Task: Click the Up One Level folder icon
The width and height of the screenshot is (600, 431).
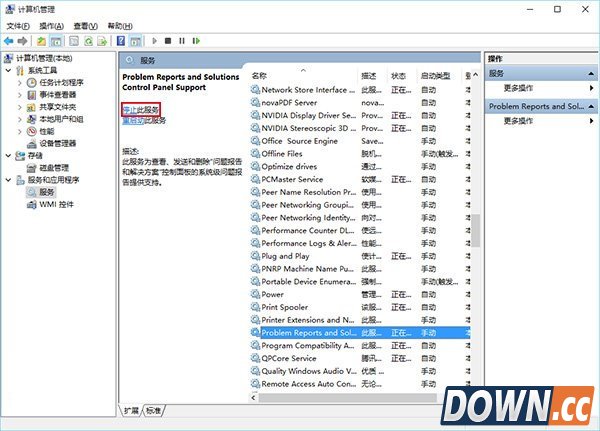Action: click(x=39, y=41)
